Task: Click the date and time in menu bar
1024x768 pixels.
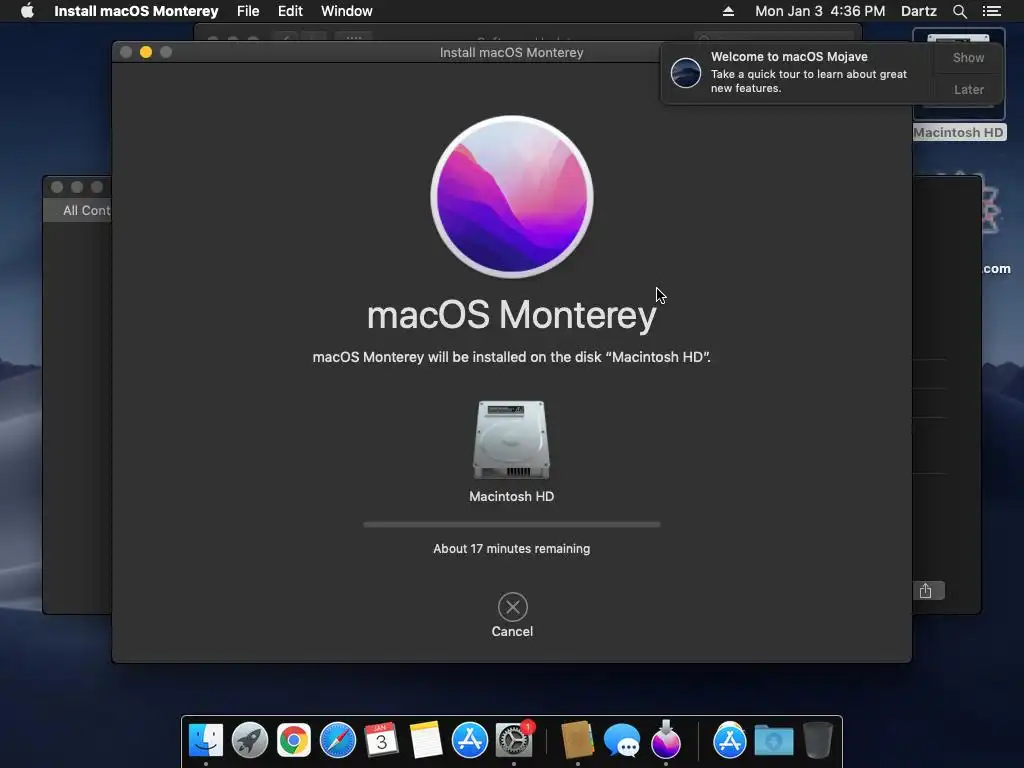Action: click(820, 11)
